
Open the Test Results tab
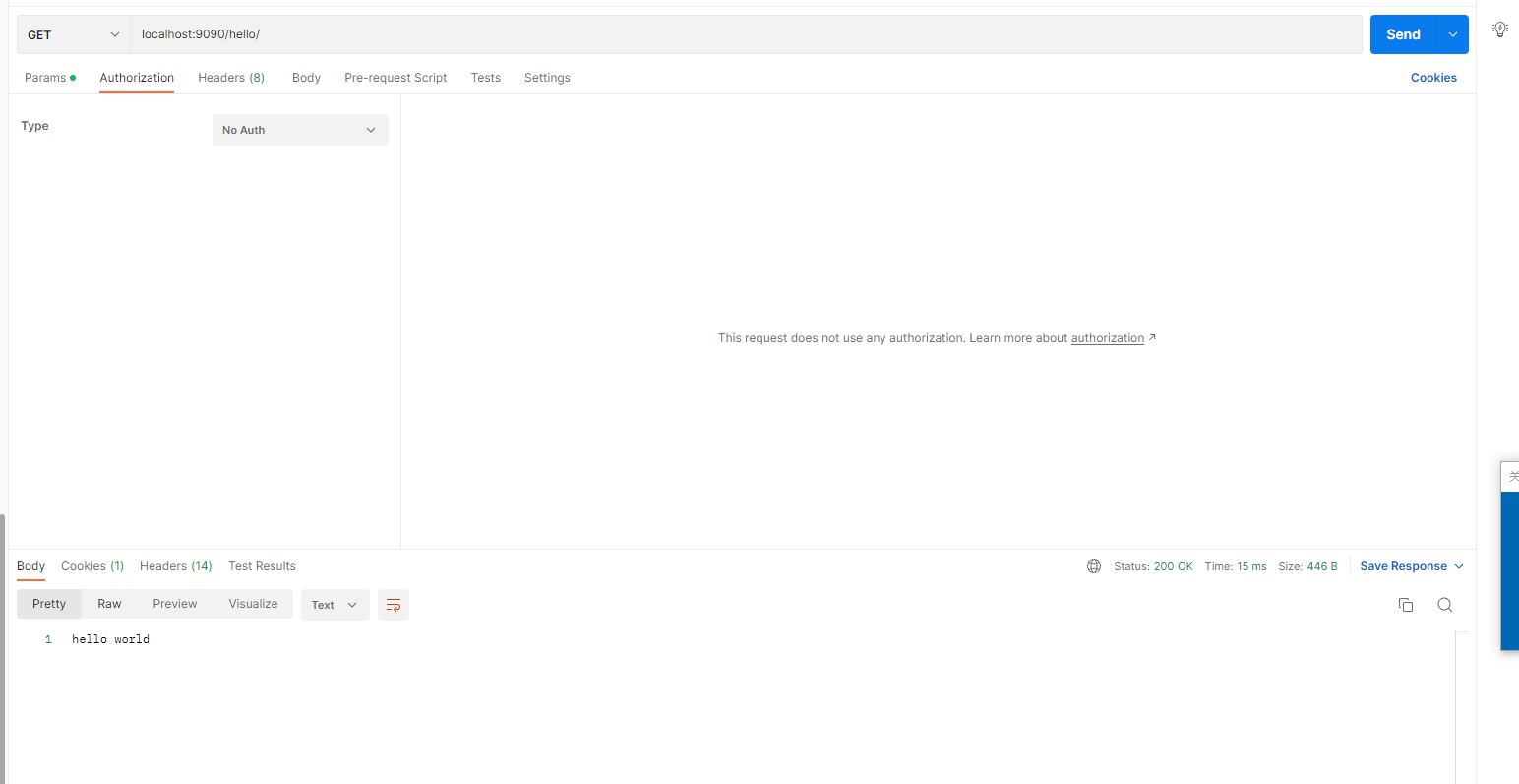click(x=262, y=566)
